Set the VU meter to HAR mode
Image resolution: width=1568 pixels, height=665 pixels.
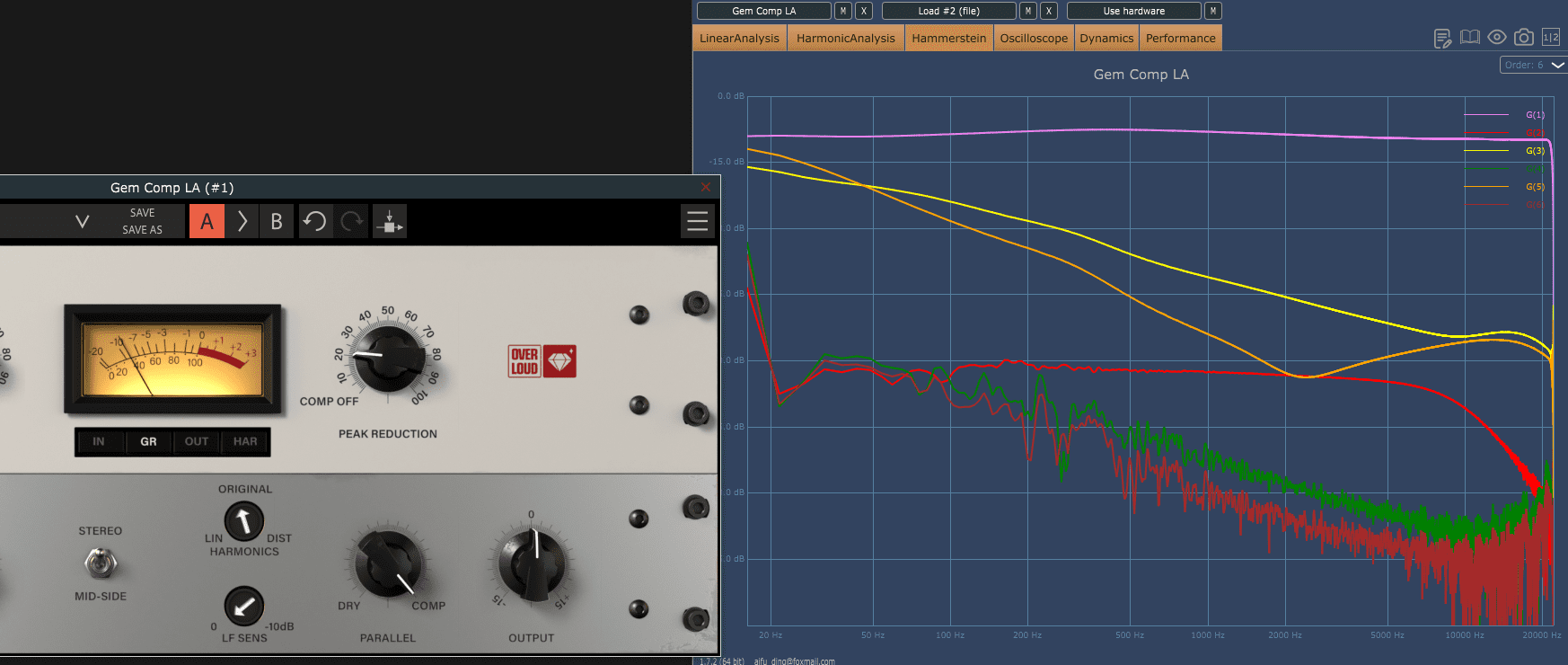tap(245, 441)
